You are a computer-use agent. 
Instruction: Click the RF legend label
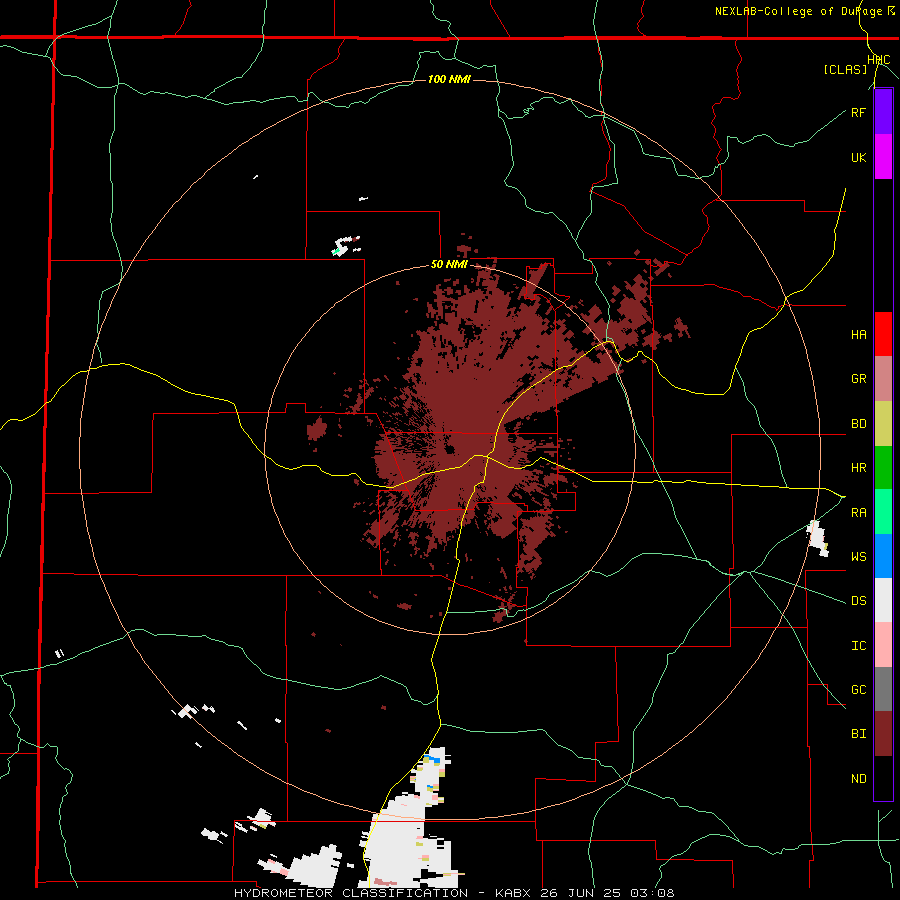tap(858, 112)
